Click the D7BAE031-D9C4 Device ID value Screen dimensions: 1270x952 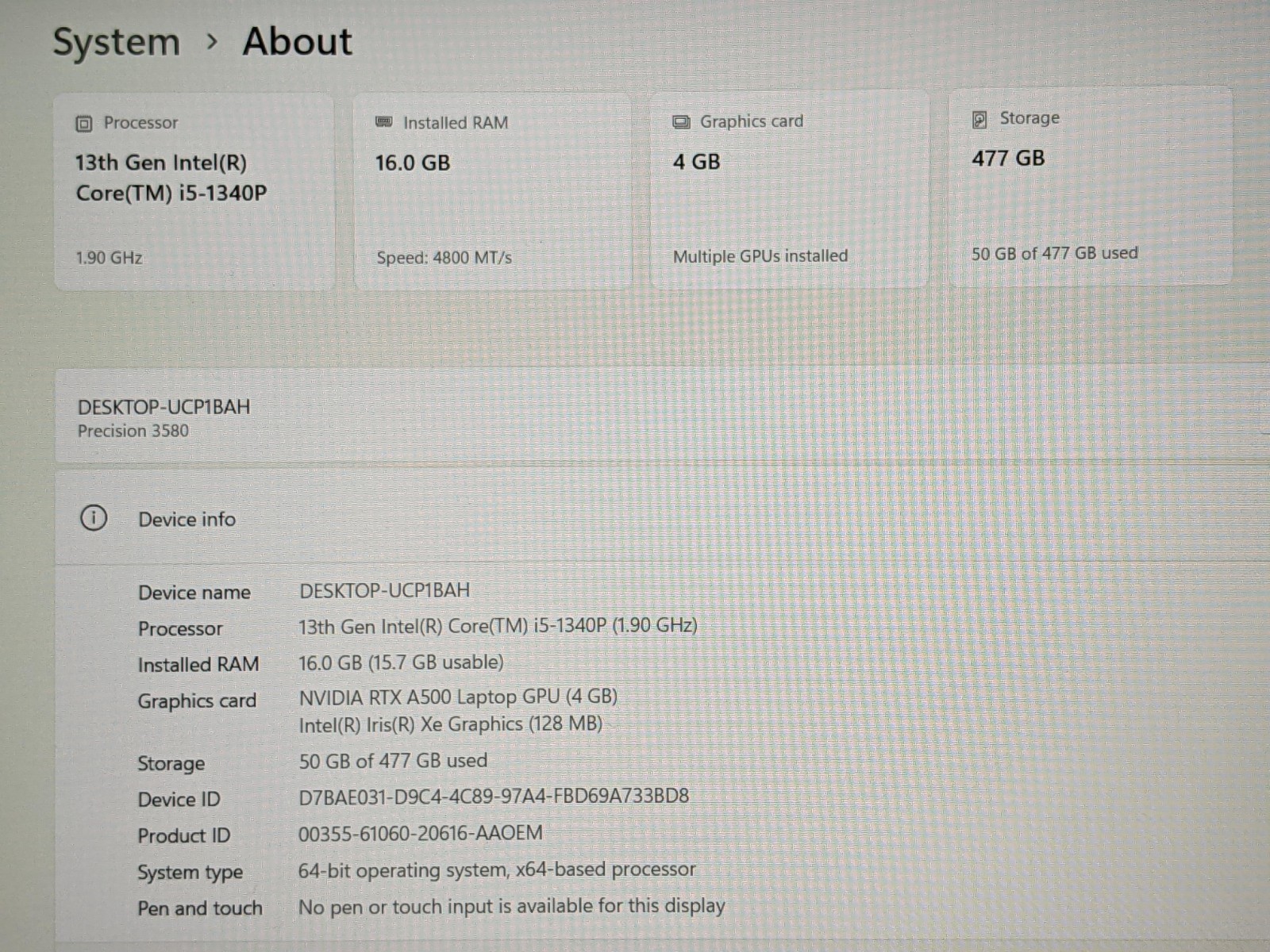[494, 797]
